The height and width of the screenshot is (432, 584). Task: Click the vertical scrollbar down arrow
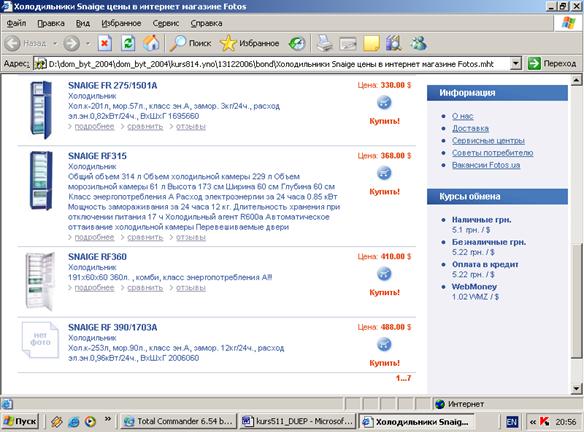(576, 388)
